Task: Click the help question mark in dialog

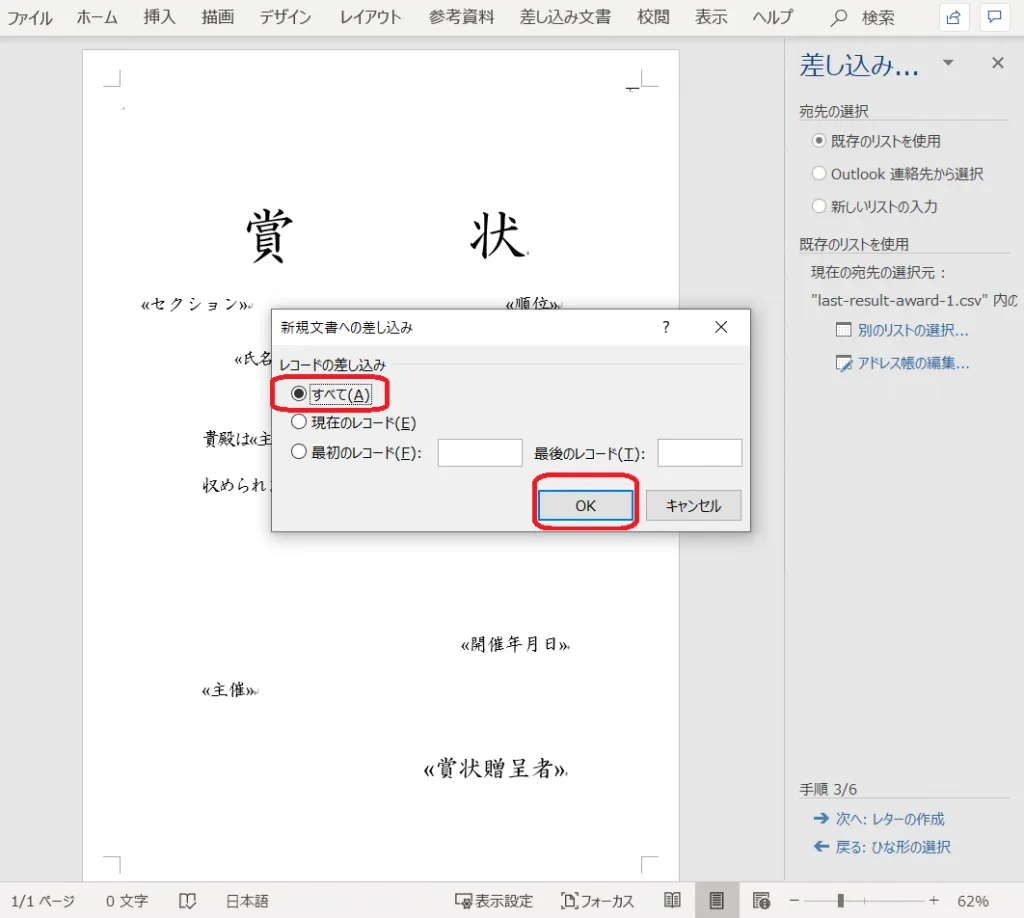Action: point(666,327)
